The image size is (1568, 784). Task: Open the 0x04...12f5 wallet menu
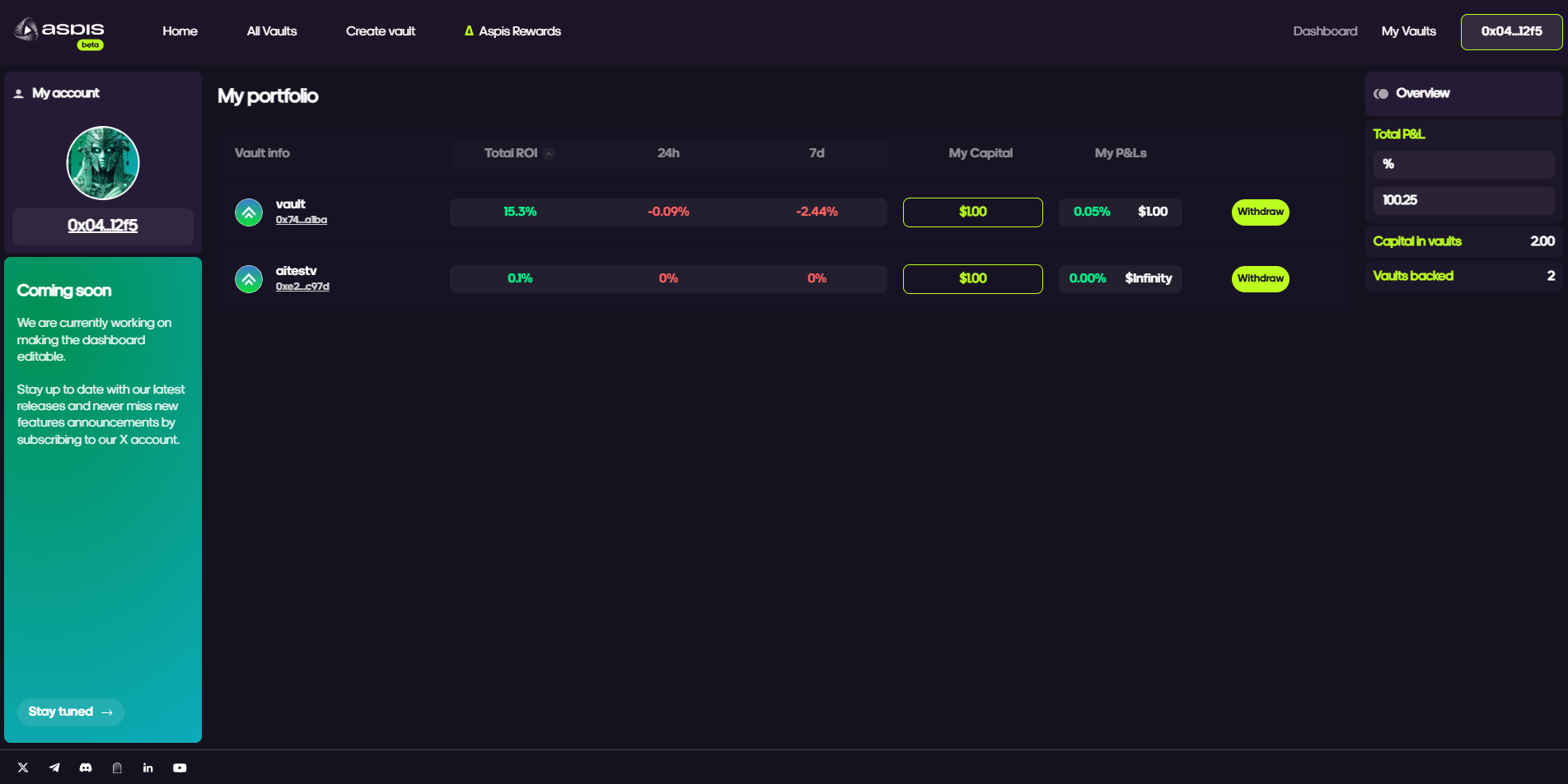coord(1511,32)
